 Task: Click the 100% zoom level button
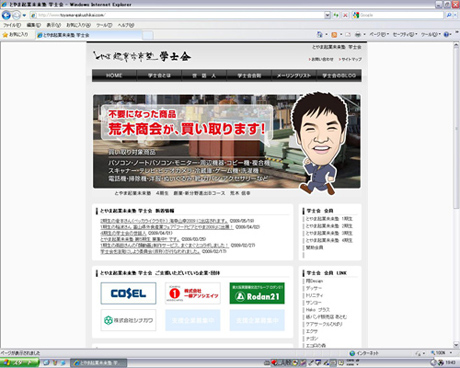point(438,353)
